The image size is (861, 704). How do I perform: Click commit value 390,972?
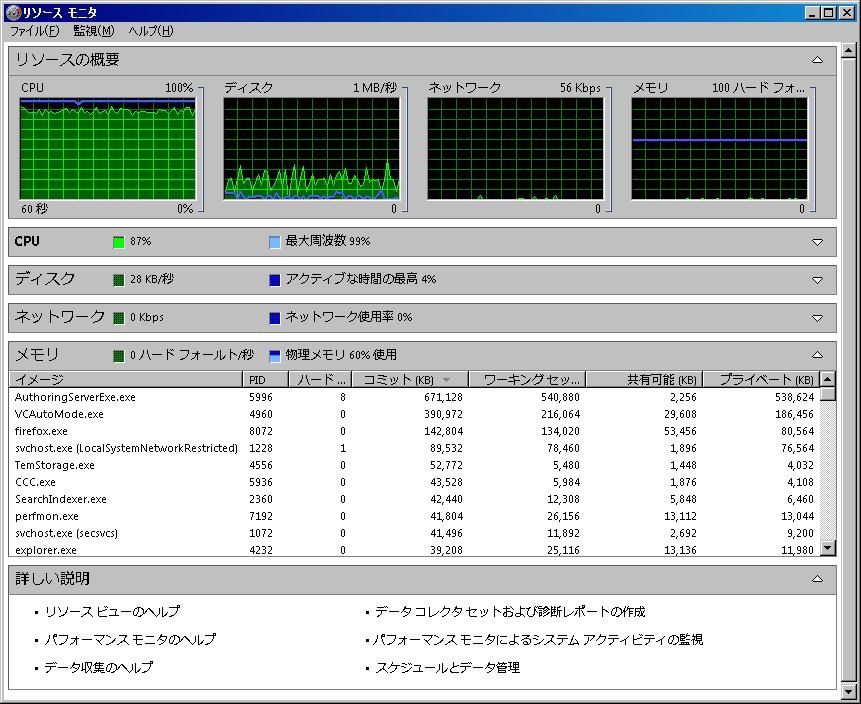[x=443, y=414]
